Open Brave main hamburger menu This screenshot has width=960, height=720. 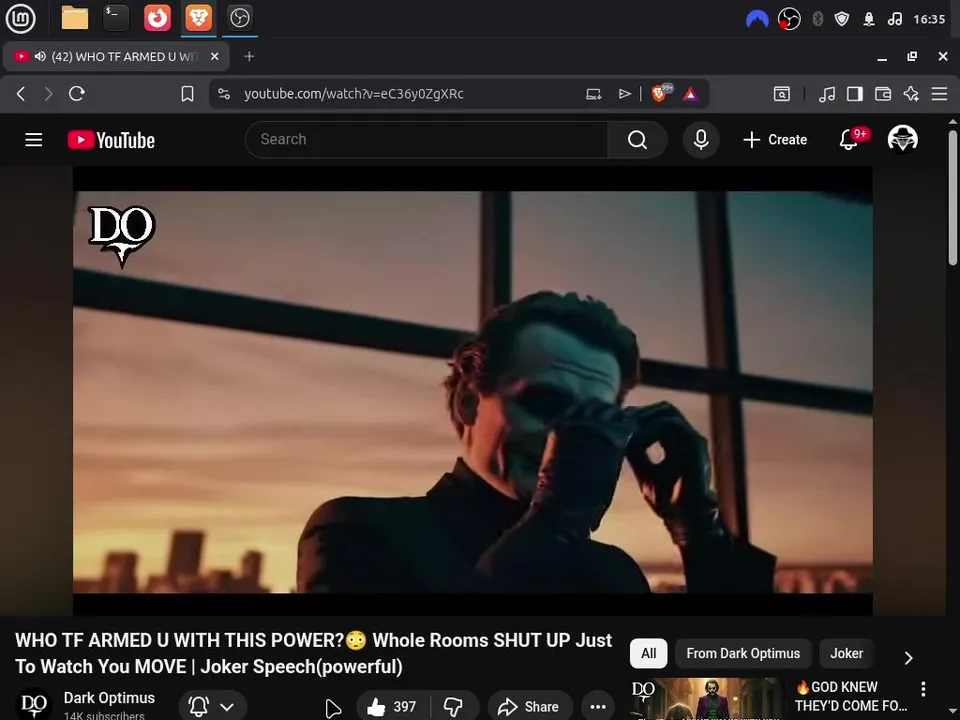click(x=939, y=94)
